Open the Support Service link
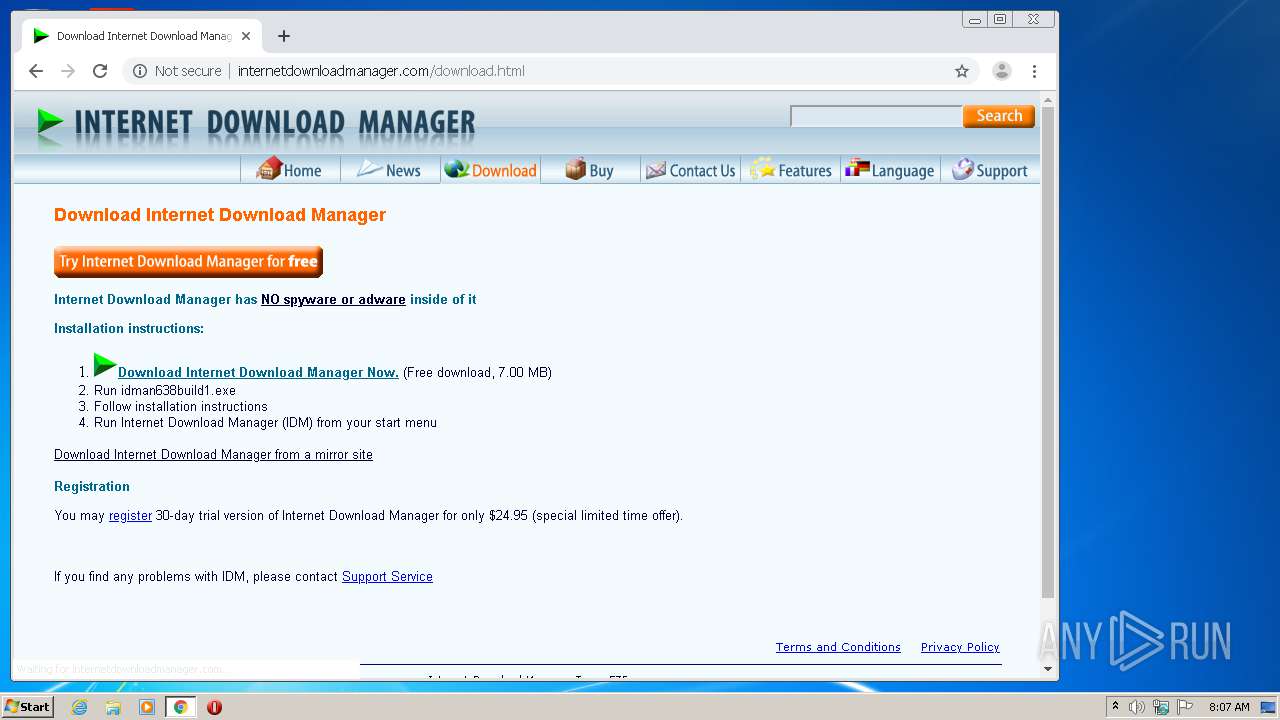The width and height of the screenshot is (1280, 720). 387,577
